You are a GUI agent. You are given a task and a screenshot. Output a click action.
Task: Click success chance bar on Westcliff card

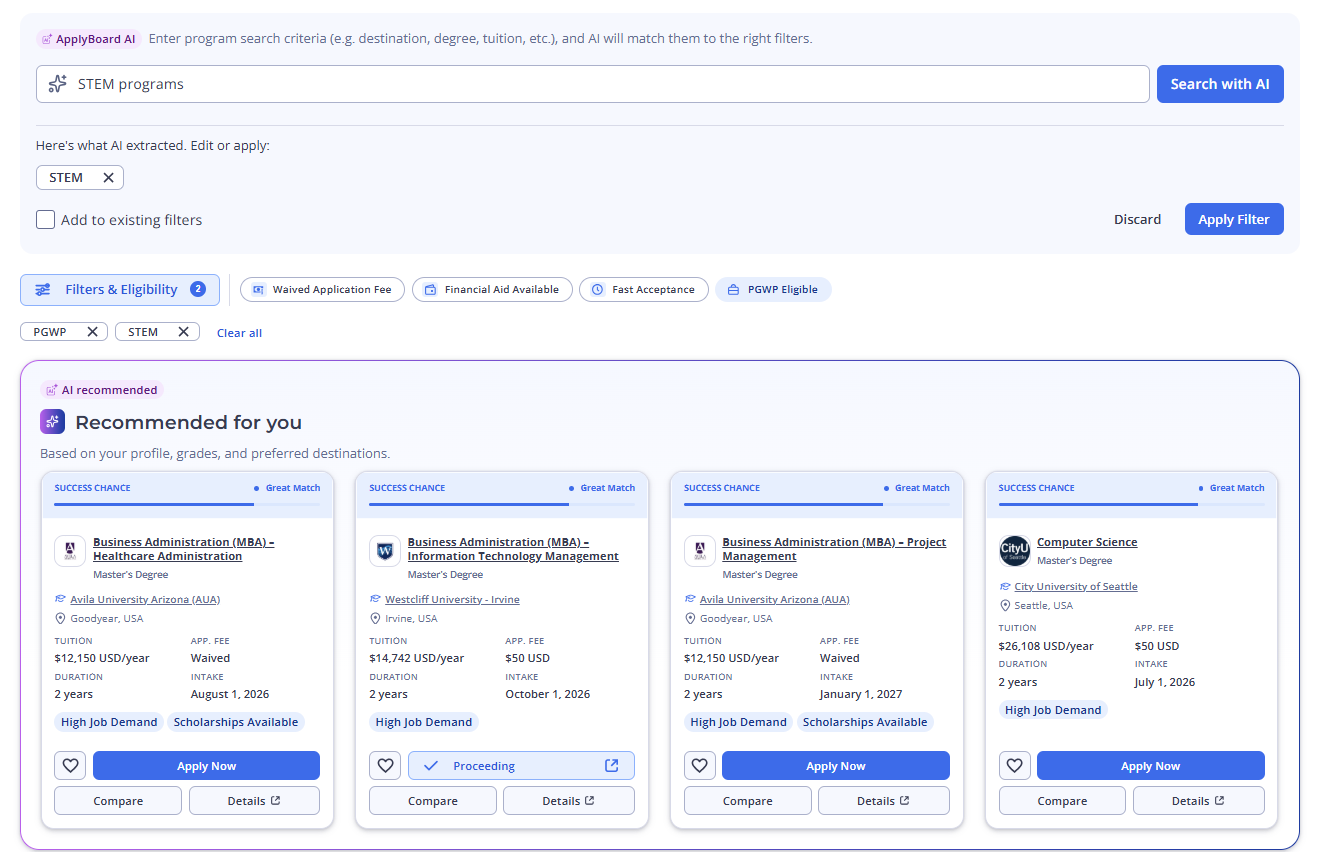pyautogui.click(x=502, y=505)
